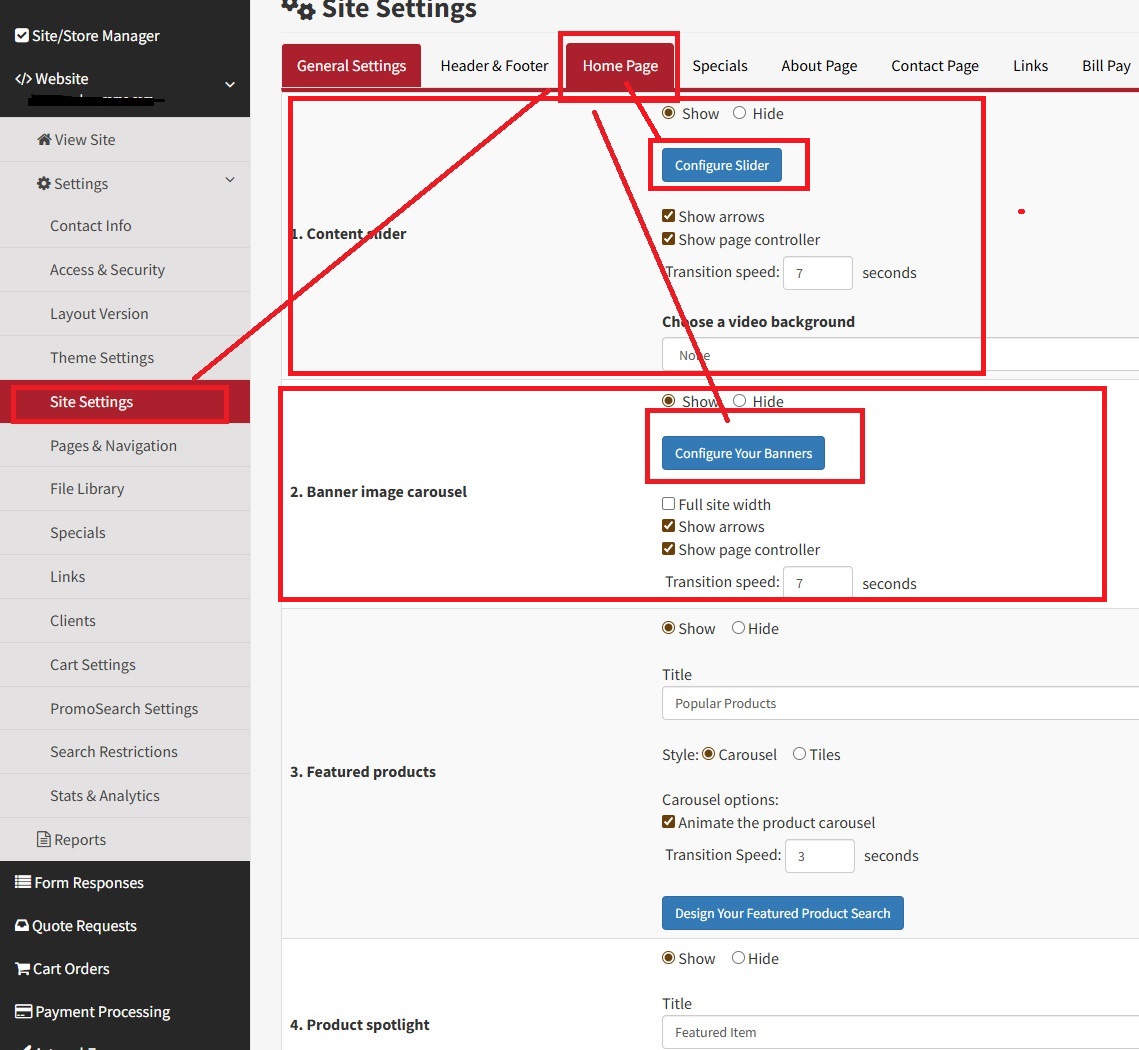The height and width of the screenshot is (1050, 1139).
Task: Click the cart icon for Cart Orders
Action: click(x=22, y=969)
